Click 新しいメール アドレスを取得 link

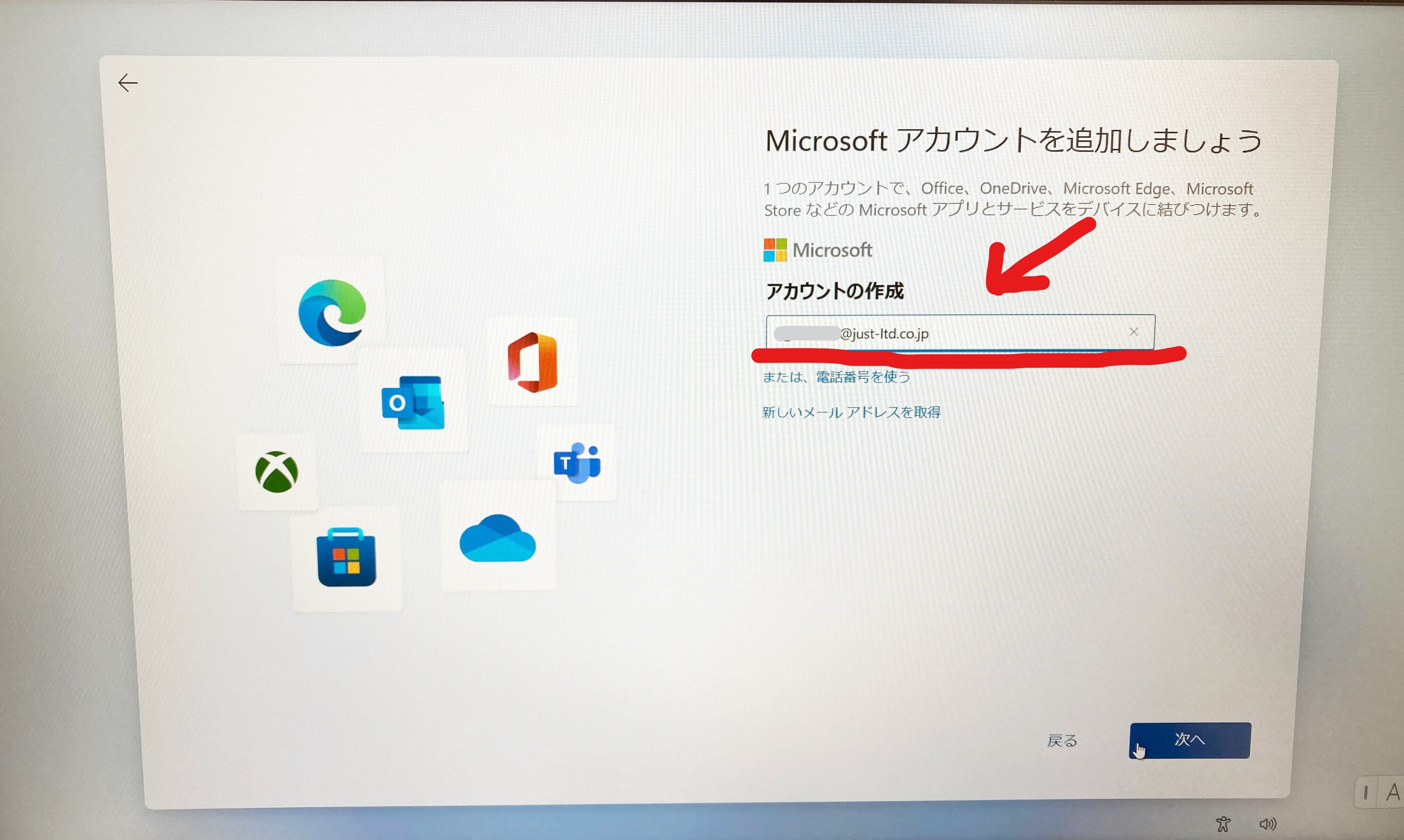[x=851, y=412]
